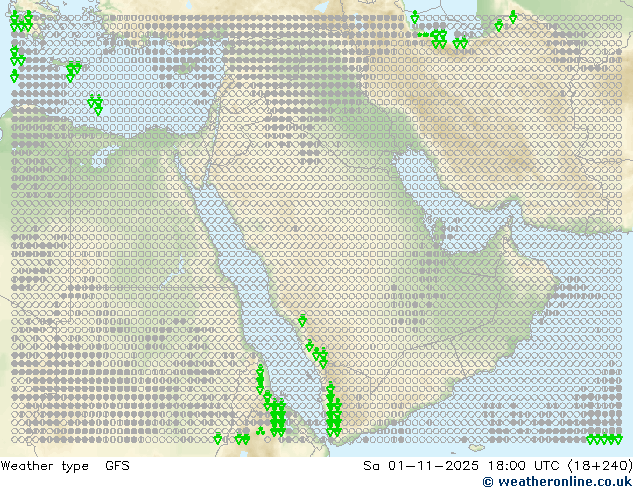Click the 'GFS' model label
The height and width of the screenshot is (490, 634).
pyautogui.click(x=117, y=466)
